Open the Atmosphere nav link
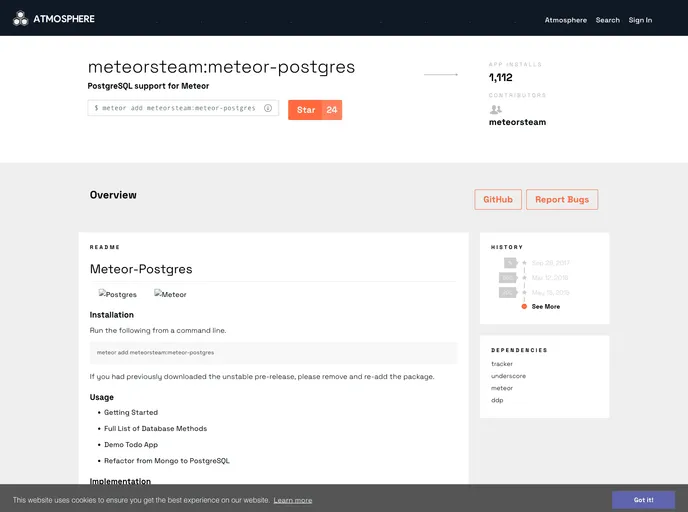Screen dimensions: 688x512 [x=565, y=20]
